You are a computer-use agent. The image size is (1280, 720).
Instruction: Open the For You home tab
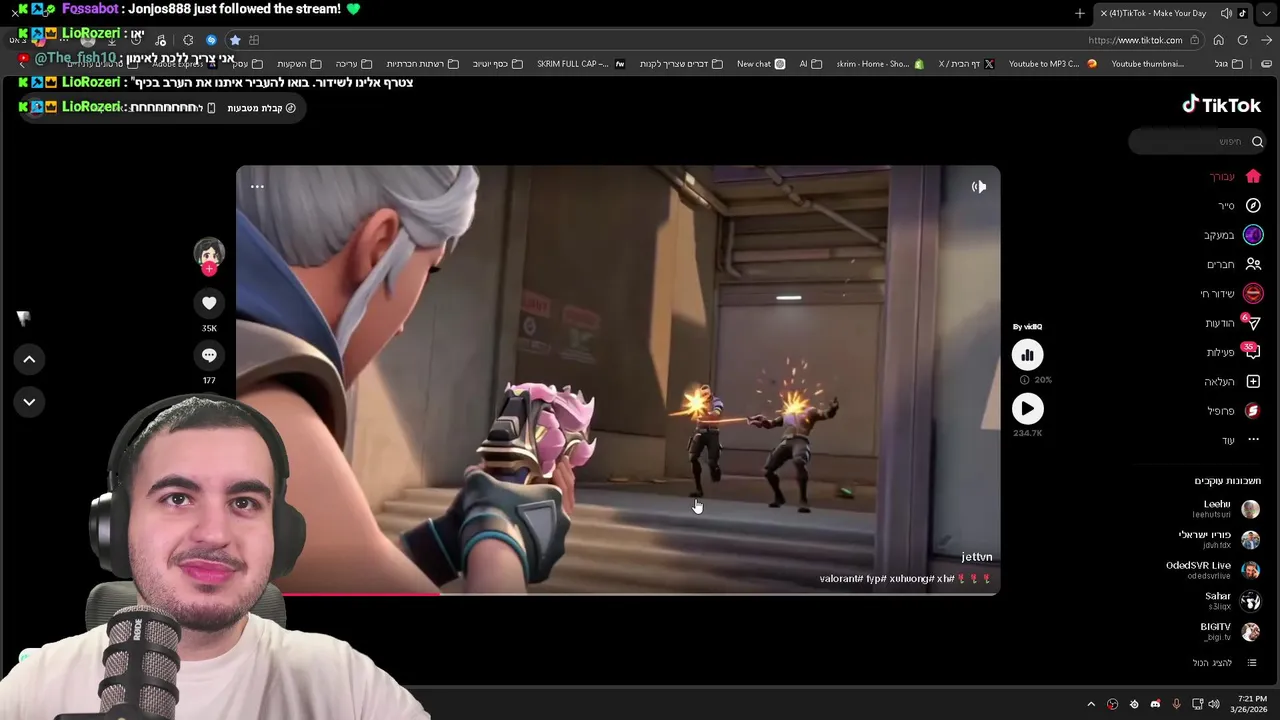(1236, 176)
